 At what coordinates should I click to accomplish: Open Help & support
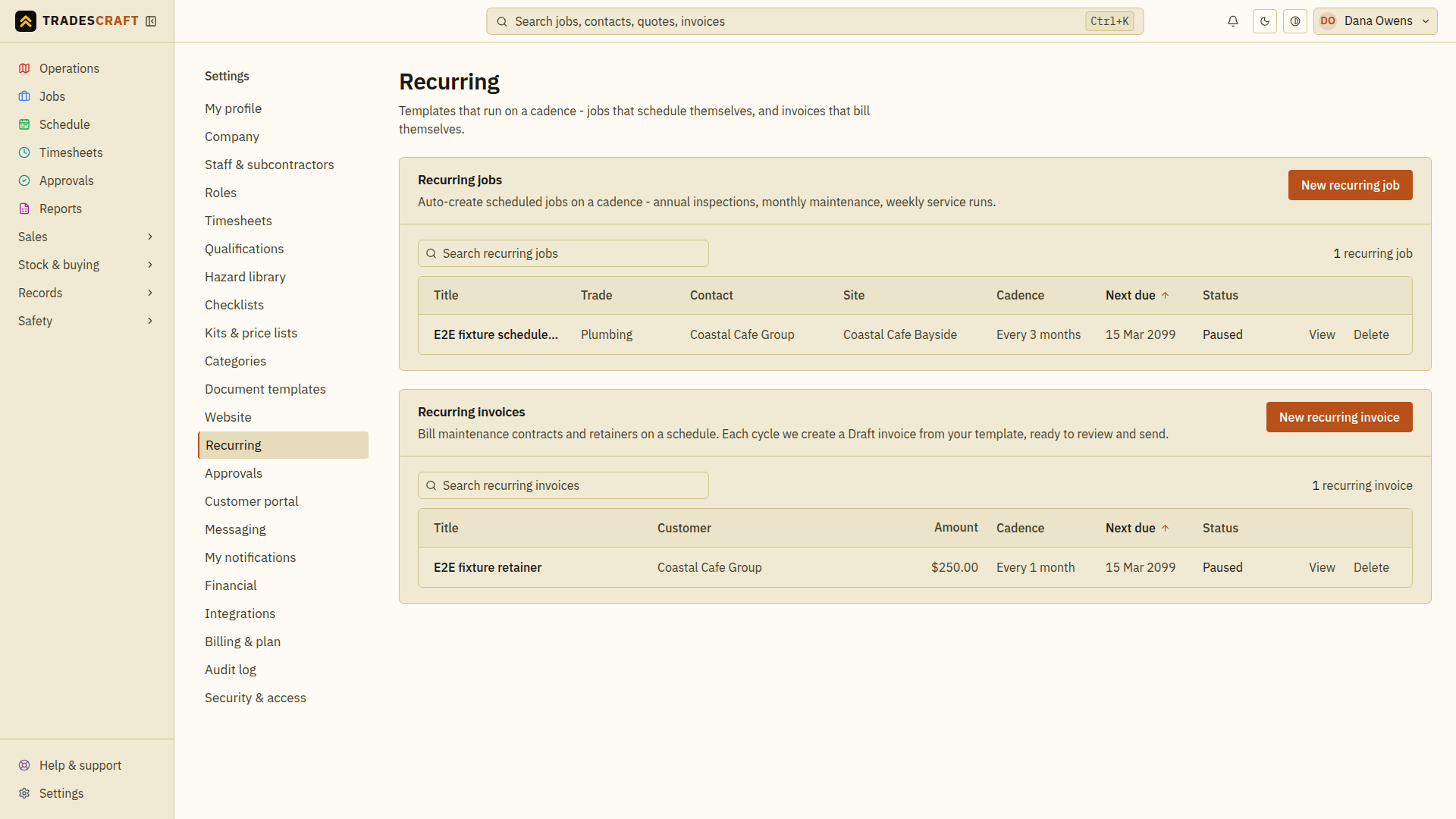pyautogui.click(x=87, y=765)
